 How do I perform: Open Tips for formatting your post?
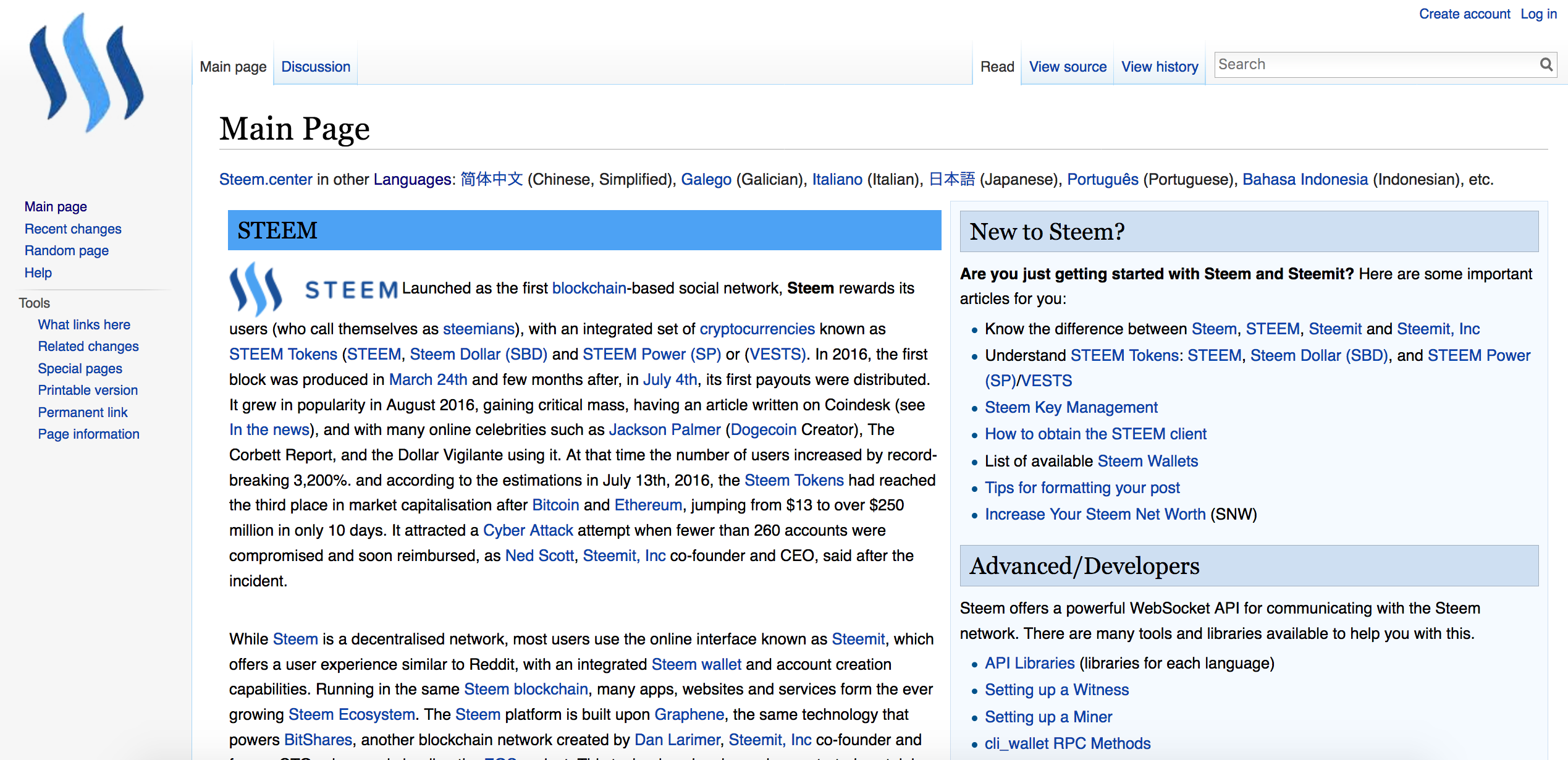coord(1082,488)
